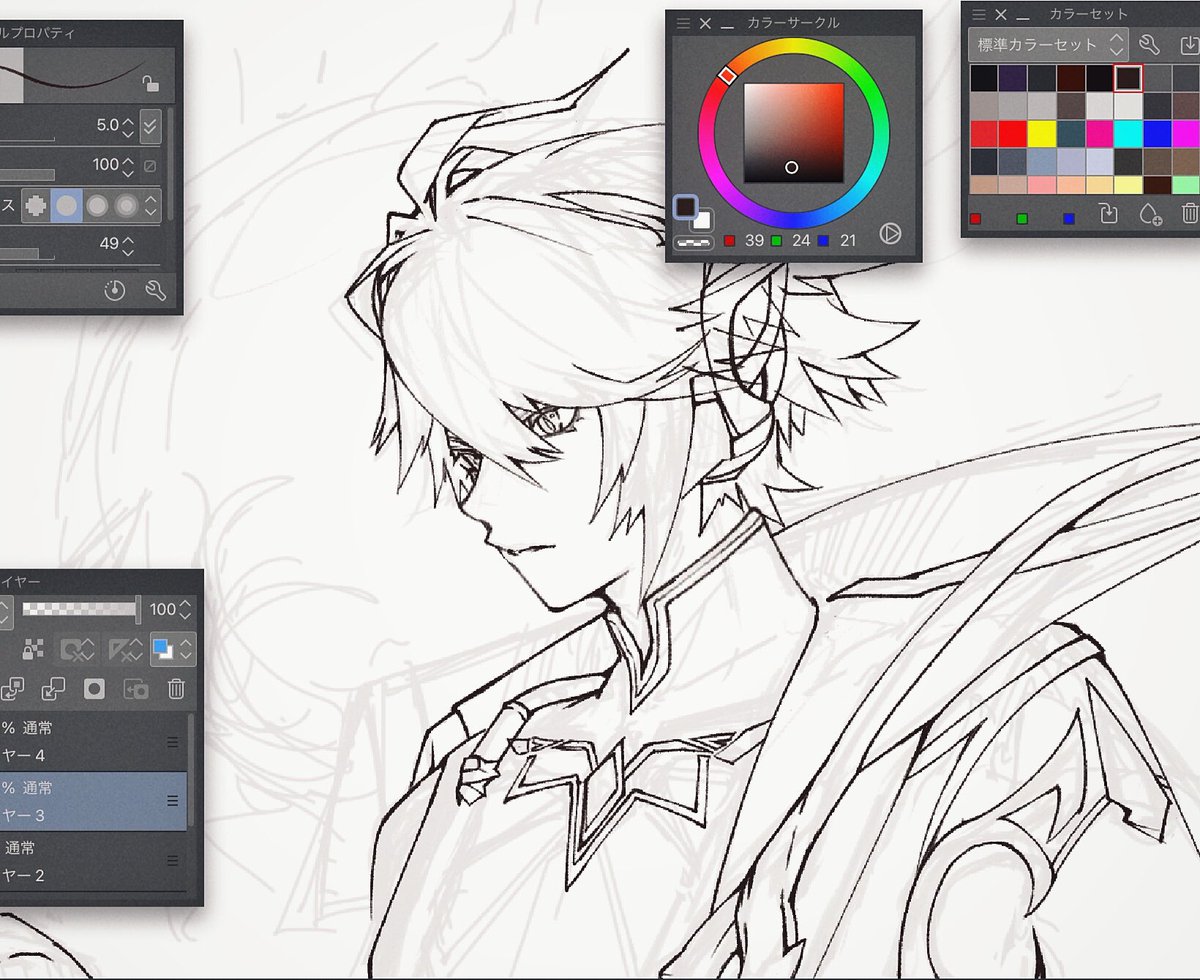
Task: Click the grip handle of layer 4
Action: 172,742
